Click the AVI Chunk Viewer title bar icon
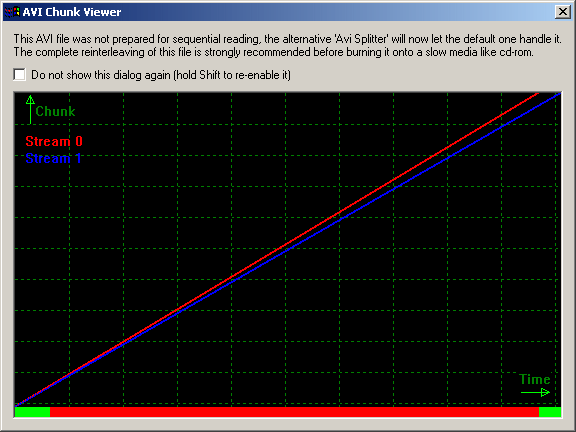576x432 pixels. [x=11, y=12]
